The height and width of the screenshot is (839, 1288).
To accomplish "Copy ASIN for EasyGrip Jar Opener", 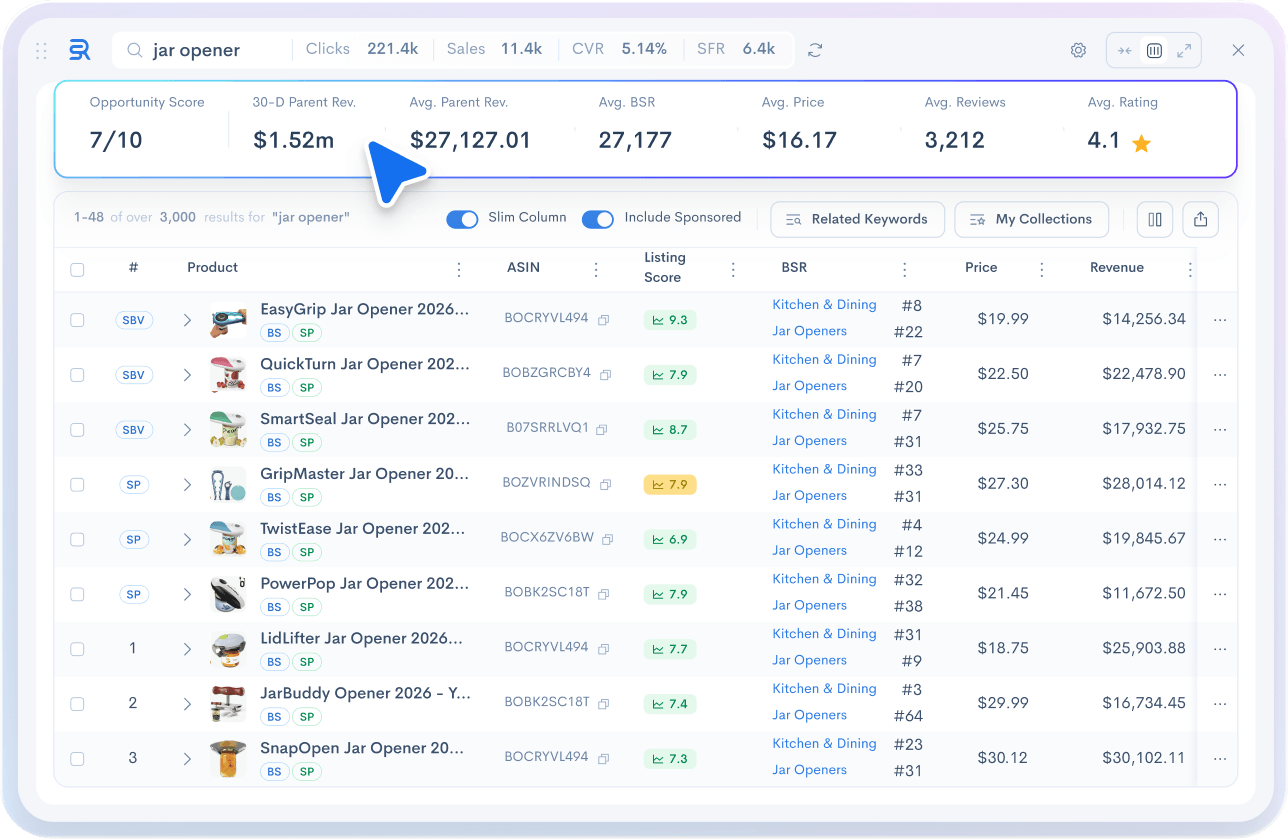I will click(603, 320).
